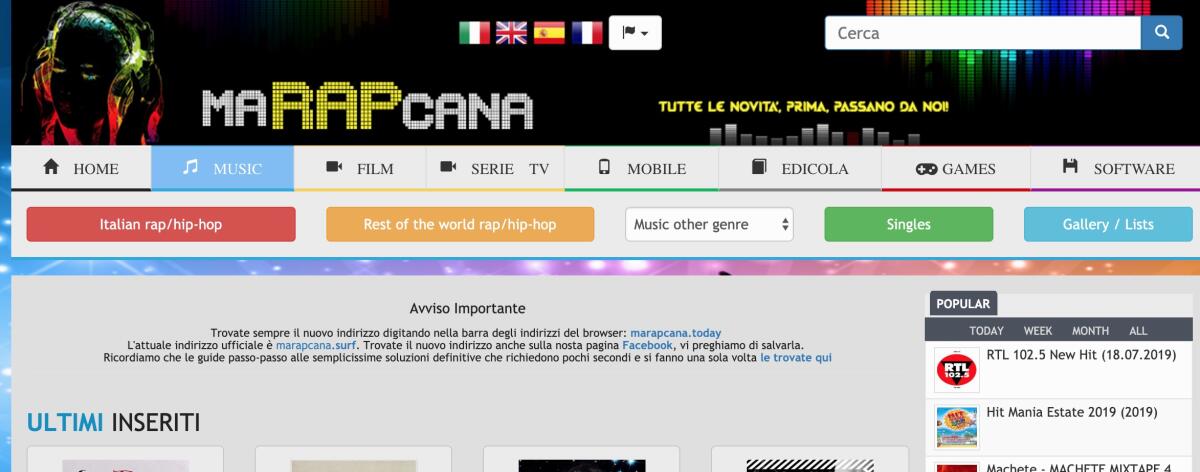
Task: Click the Hit Mania Estate thumbnail
Action: [957, 427]
